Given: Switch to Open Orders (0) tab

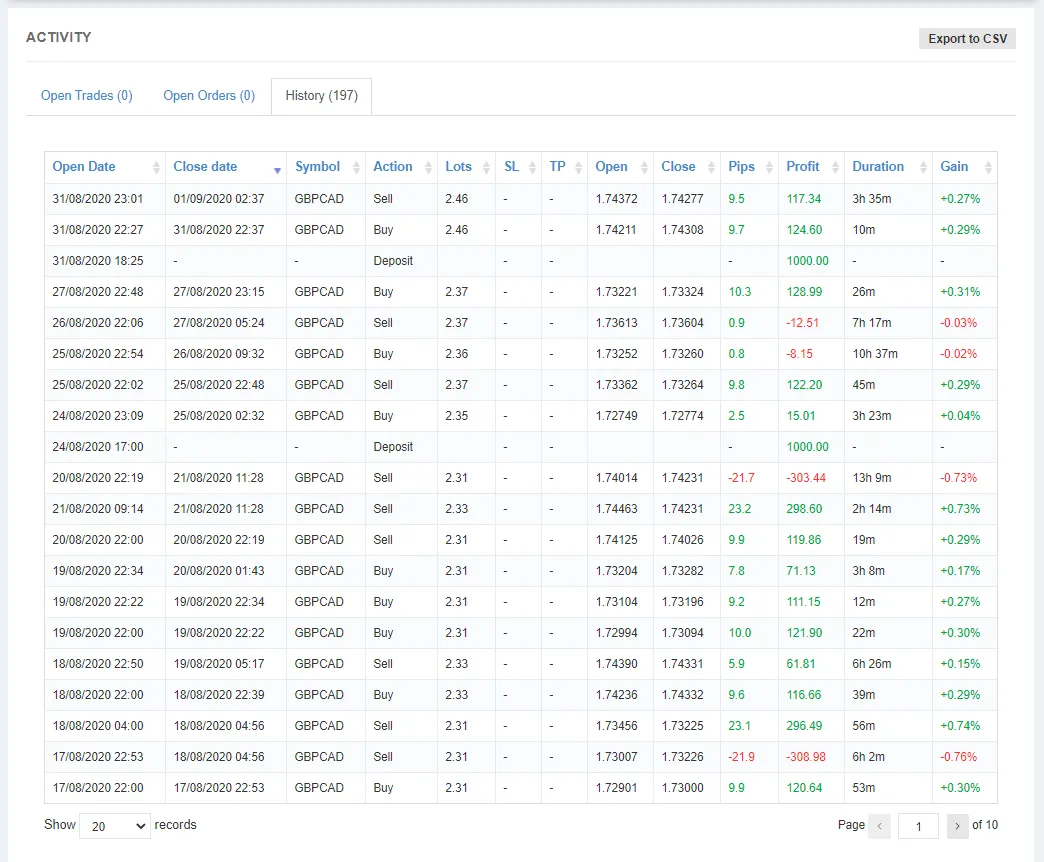Looking at the screenshot, I should 209,96.
